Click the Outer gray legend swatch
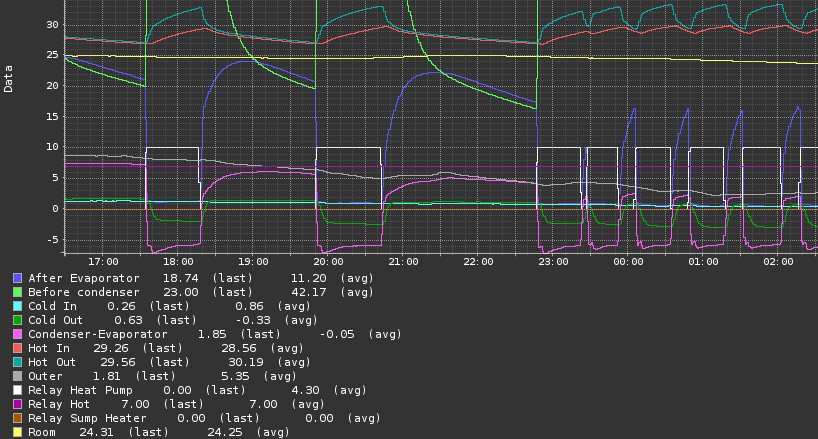Image resolution: width=818 pixels, height=439 pixels. (x=17, y=376)
